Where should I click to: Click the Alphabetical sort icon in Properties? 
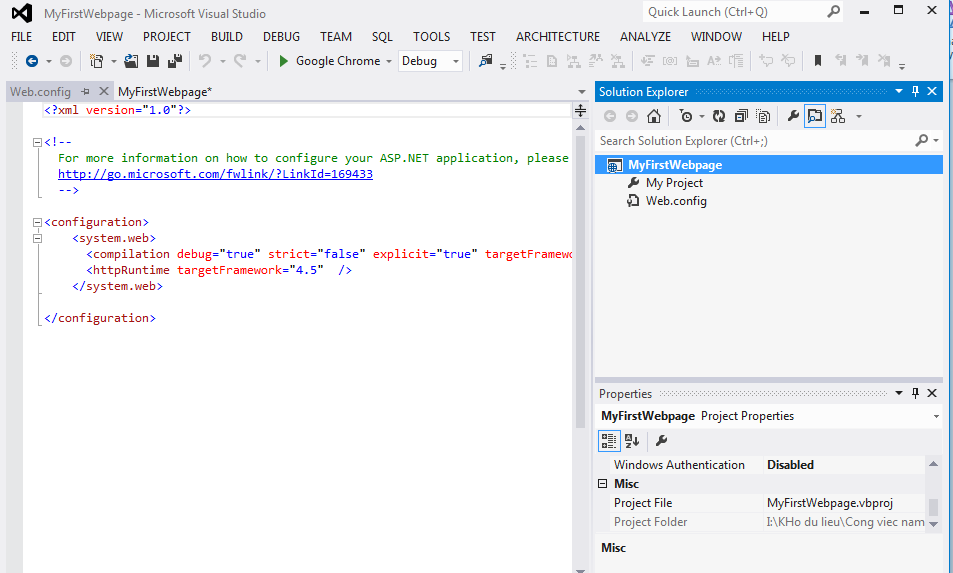tap(632, 441)
